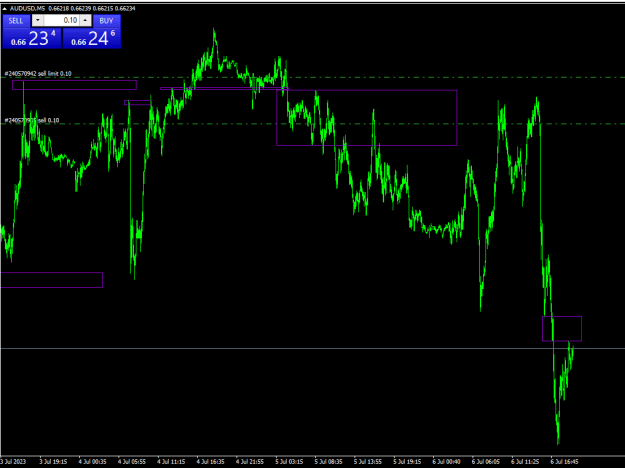The height and width of the screenshot is (468, 625).
Task: Click the 0.66 23 sell price panel
Action: coord(32,38)
